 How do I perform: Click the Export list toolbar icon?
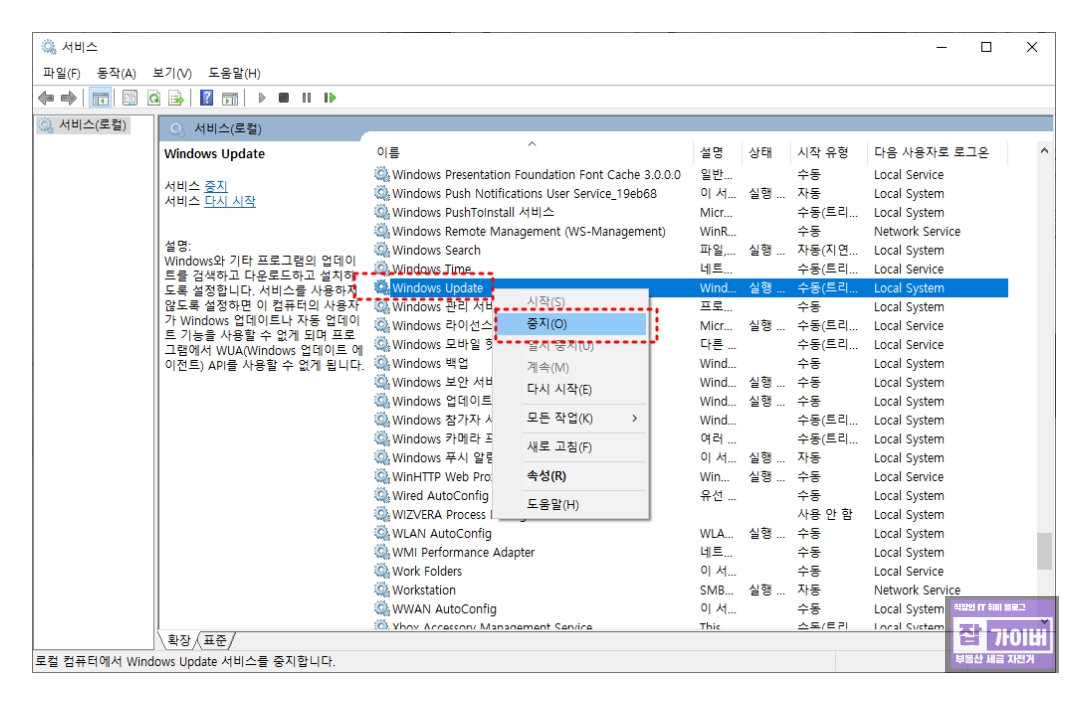click(176, 98)
